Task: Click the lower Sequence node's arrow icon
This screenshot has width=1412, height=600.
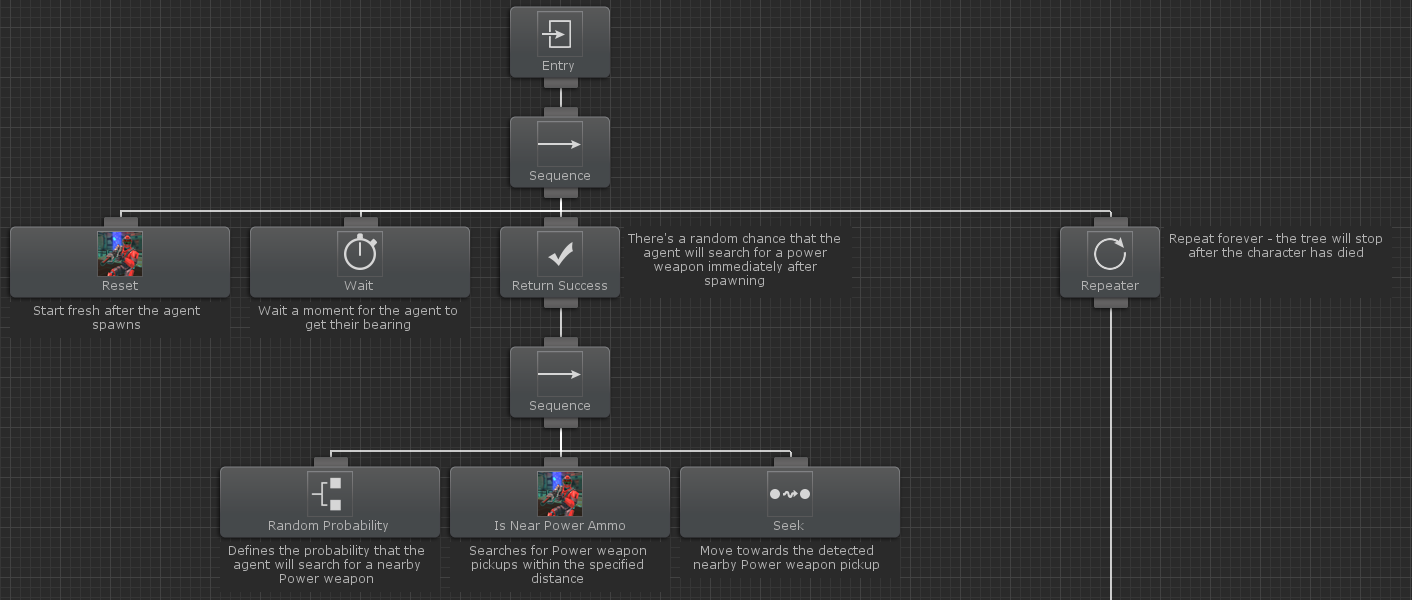Action: pyautogui.click(x=559, y=372)
